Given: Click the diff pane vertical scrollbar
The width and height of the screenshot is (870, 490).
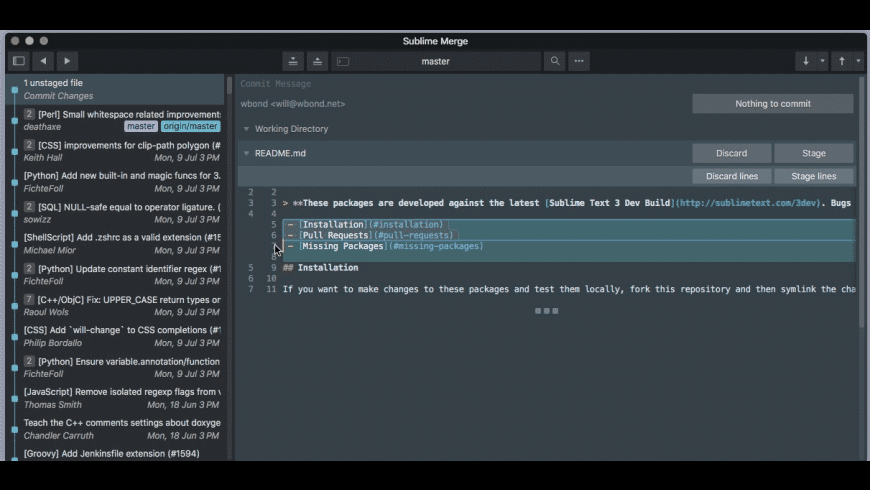Looking at the screenshot, I should pyautogui.click(x=862, y=203).
